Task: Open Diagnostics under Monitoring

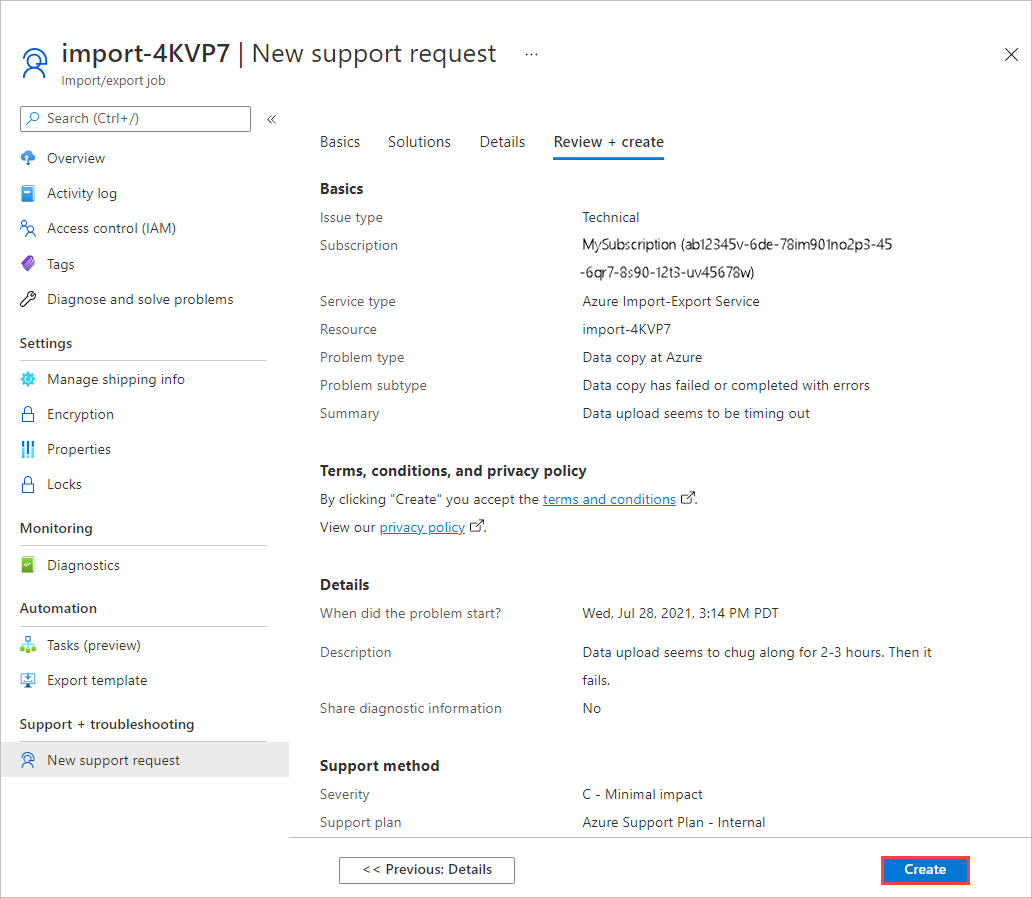Action: click(84, 565)
